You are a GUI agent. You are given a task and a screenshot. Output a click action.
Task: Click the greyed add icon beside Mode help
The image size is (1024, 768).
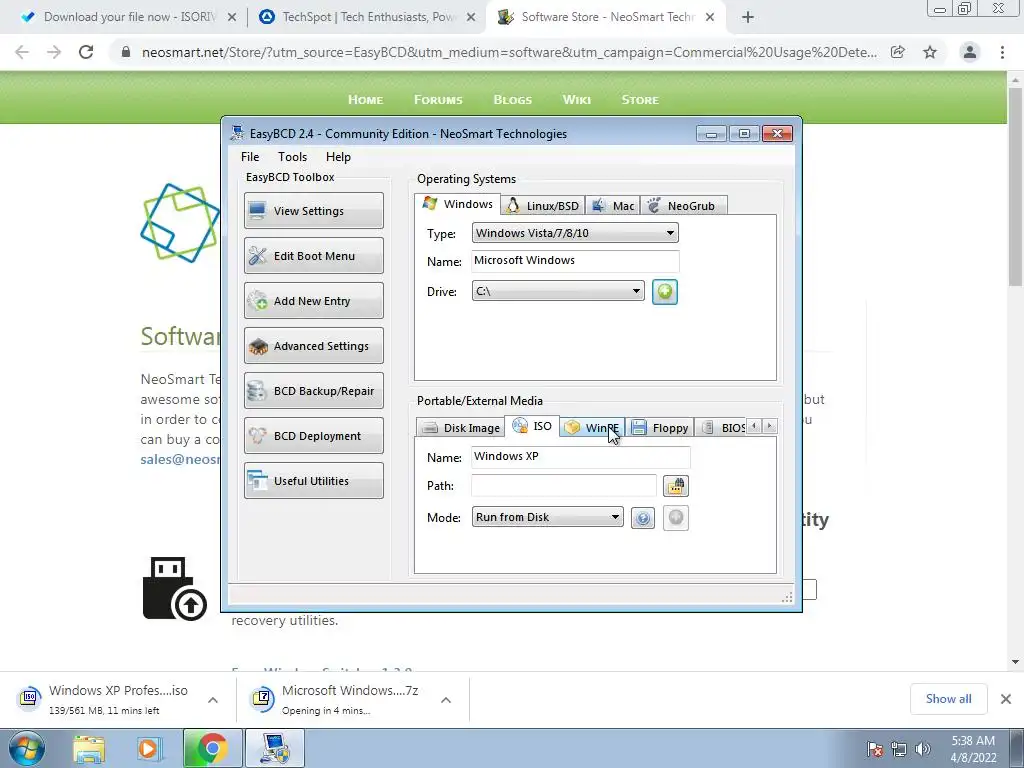click(676, 518)
